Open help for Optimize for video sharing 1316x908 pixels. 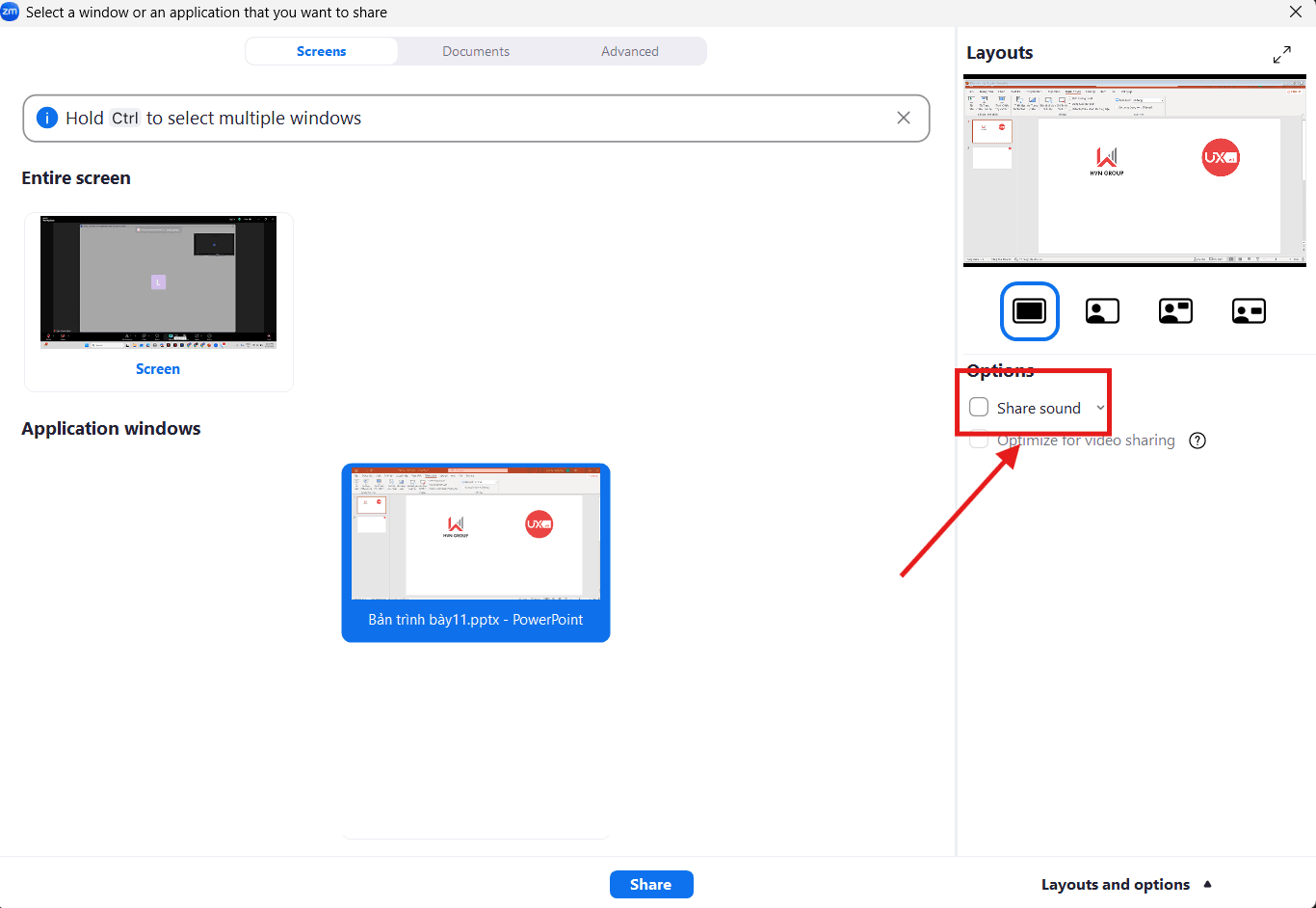point(1197,440)
